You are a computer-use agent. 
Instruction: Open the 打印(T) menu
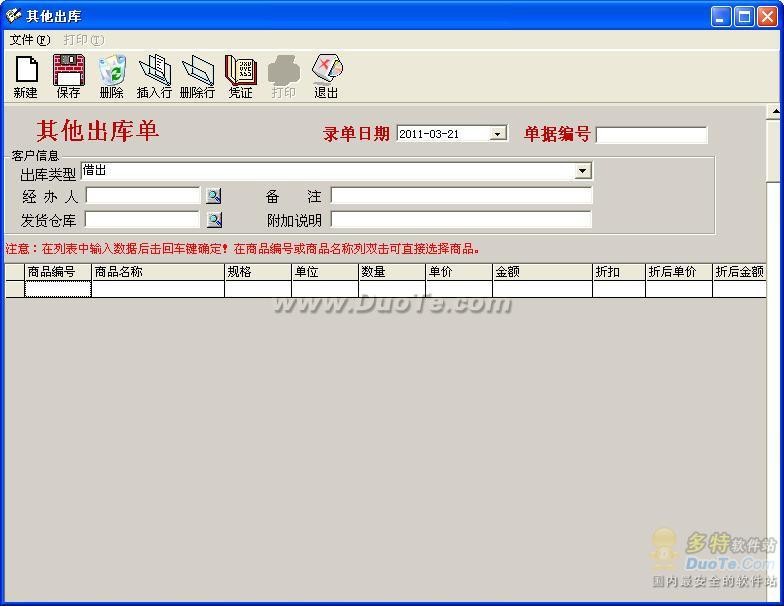coord(84,40)
